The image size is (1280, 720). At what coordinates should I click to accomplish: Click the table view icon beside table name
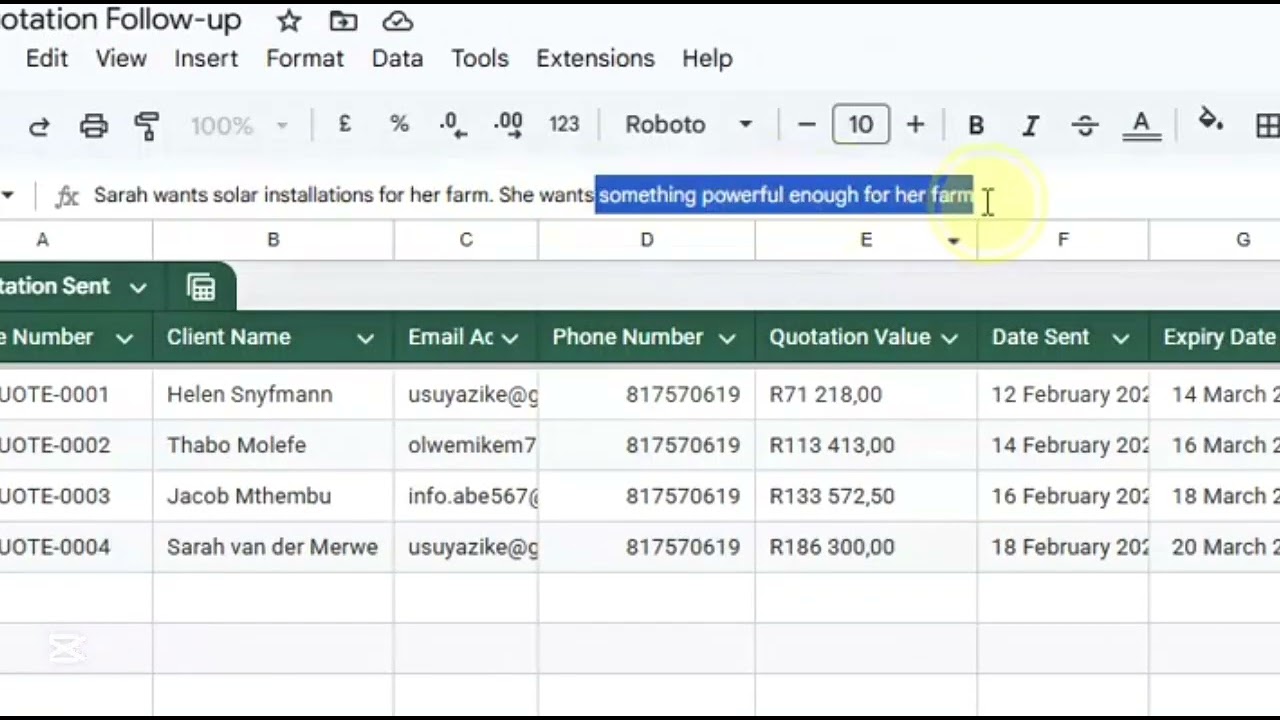201,288
